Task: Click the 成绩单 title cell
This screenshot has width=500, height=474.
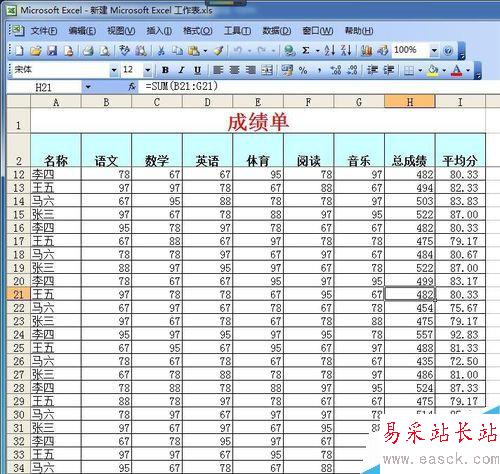Action: coord(258,121)
